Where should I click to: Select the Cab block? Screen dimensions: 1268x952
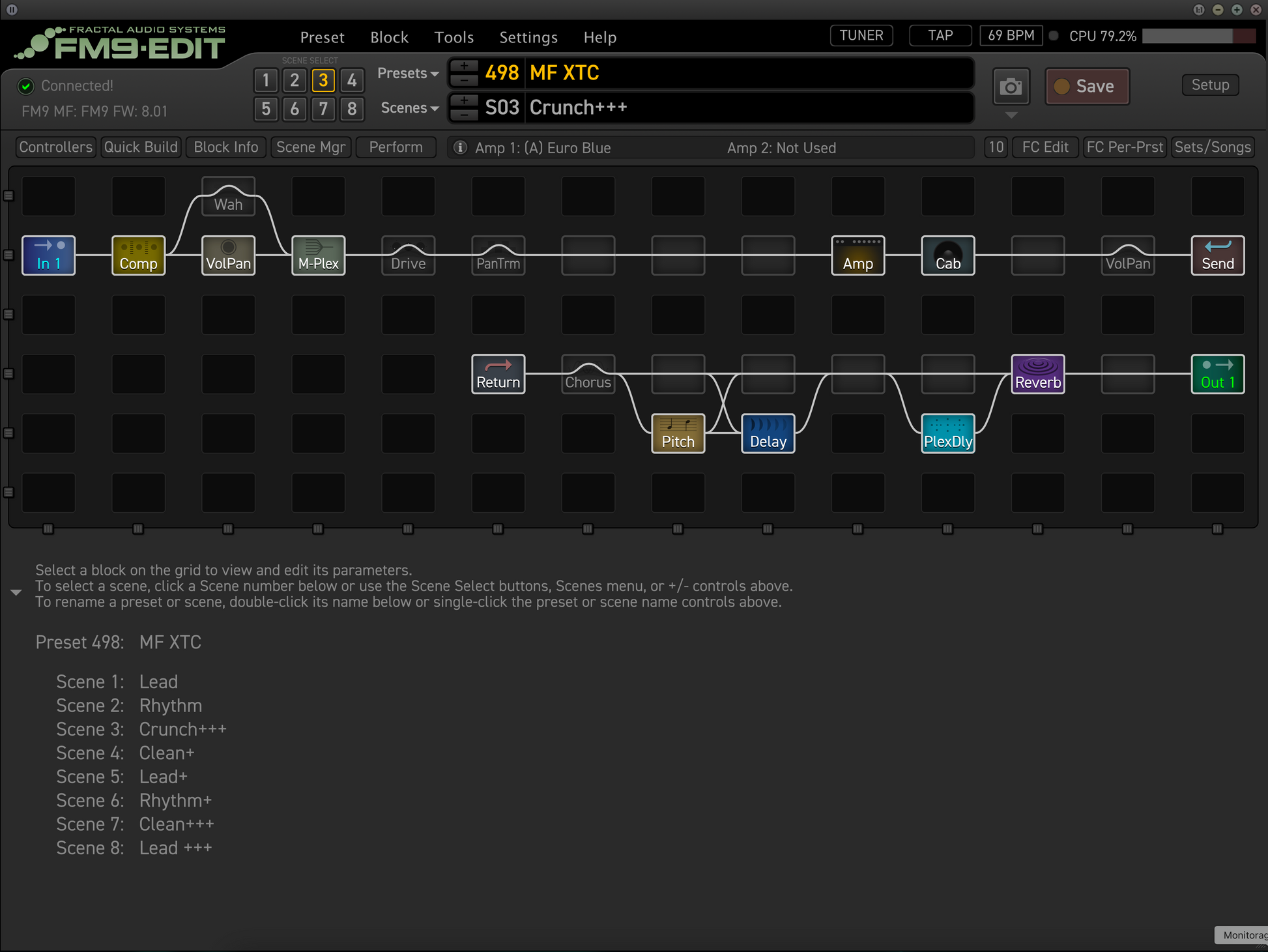(947, 255)
